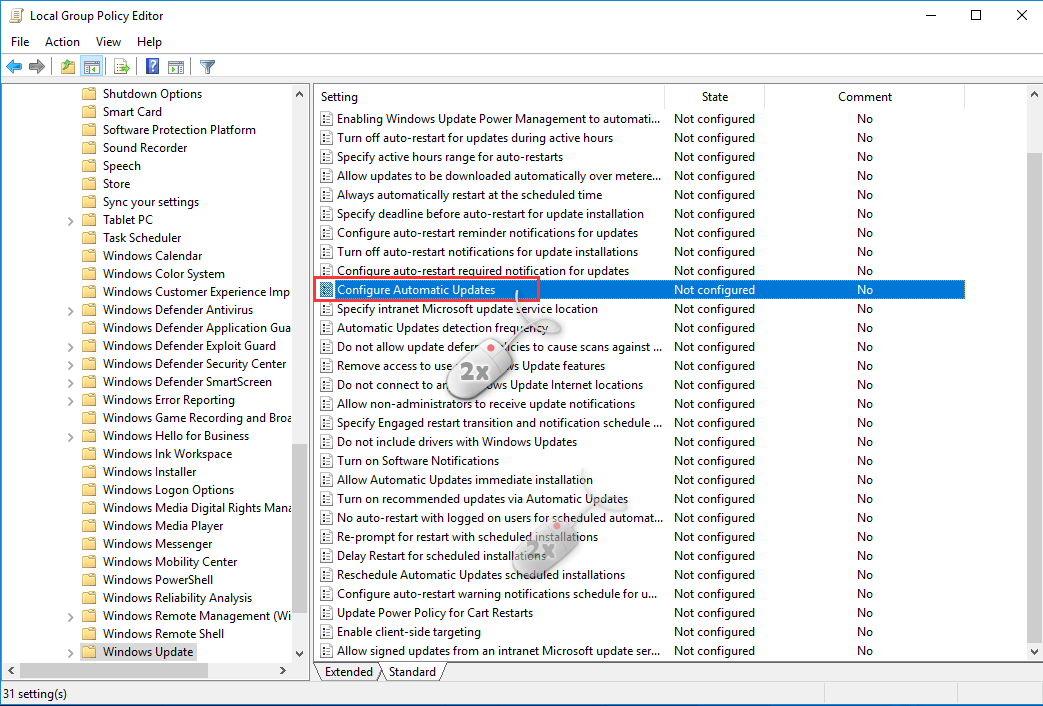1043x706 pixels.
Task: Sort by the State column header
Action: [714, 97]
